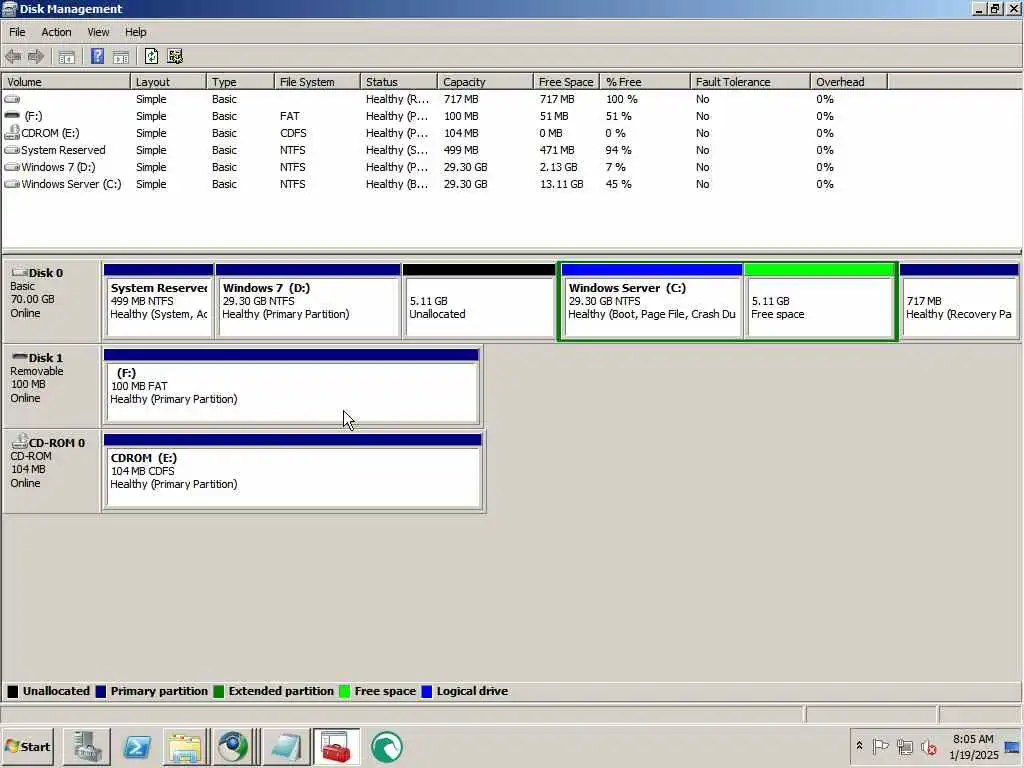This screenshot has width=1024, height=768.
Task: Click the network tray icon
Action: click(904, 746)
